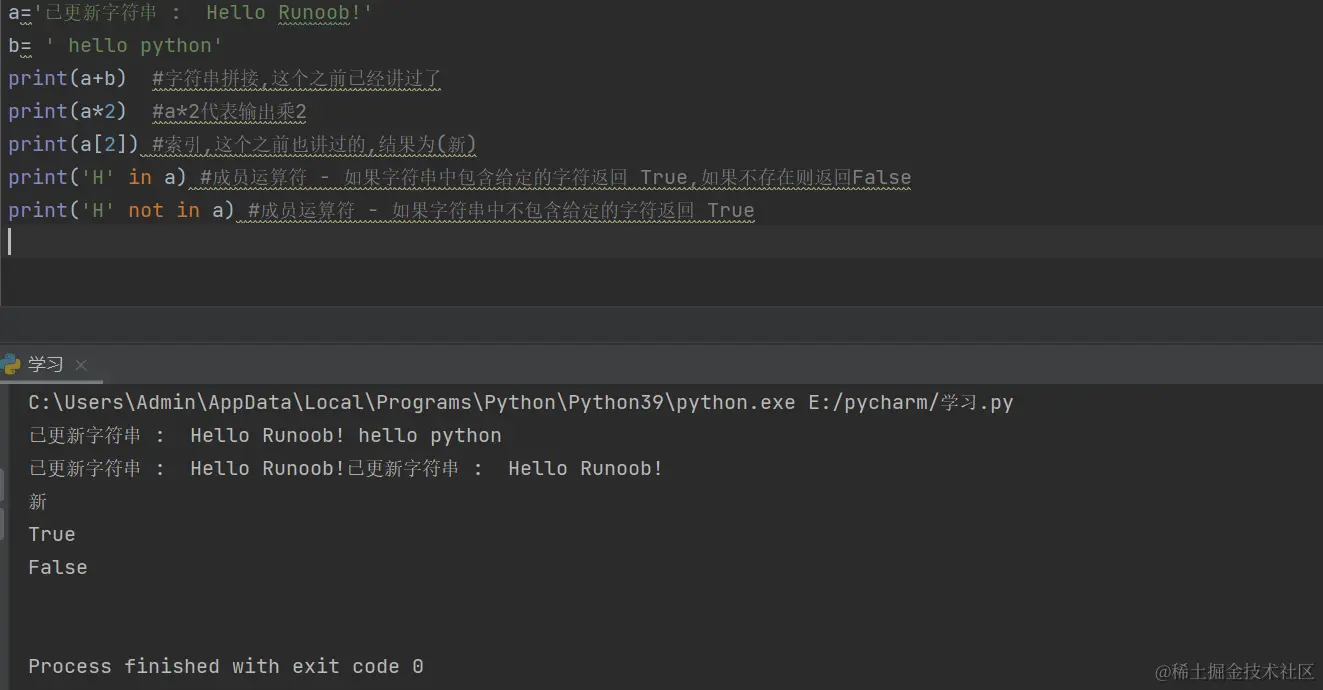
Task: Close the 学习 run tab
Action: [81, 366]
